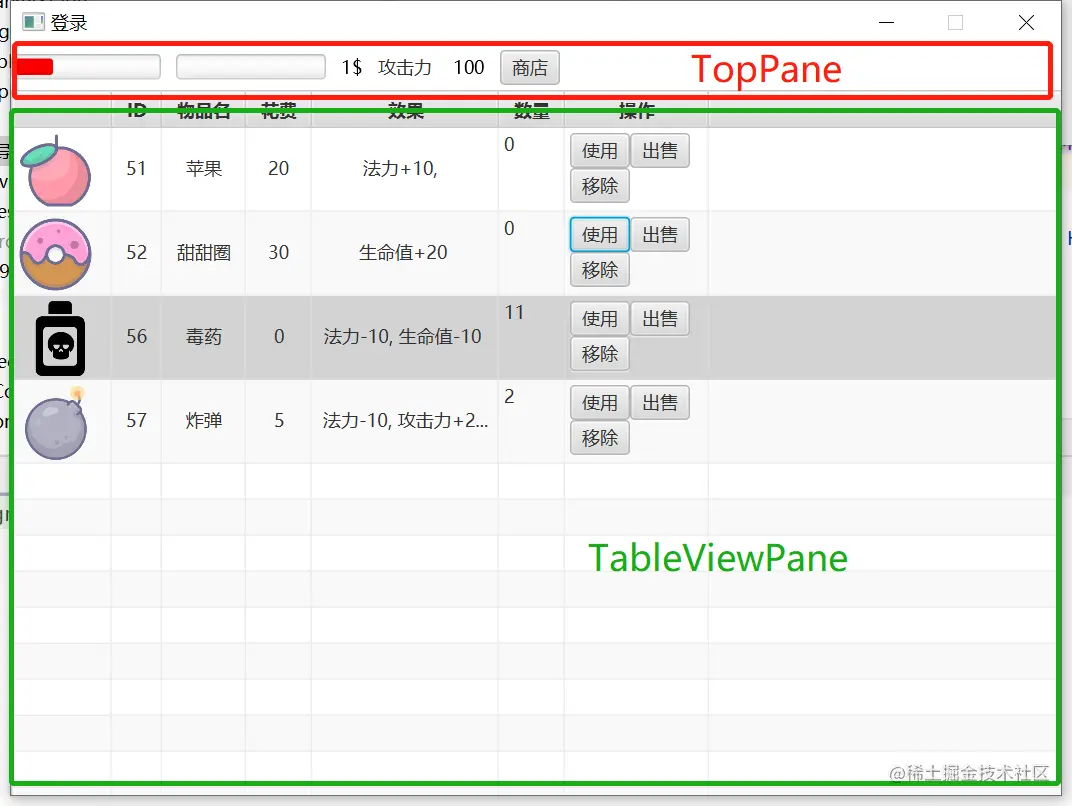The image size is (1072, 806).
Task: Click ID cell 52
Action: click(x=136, y=253)
